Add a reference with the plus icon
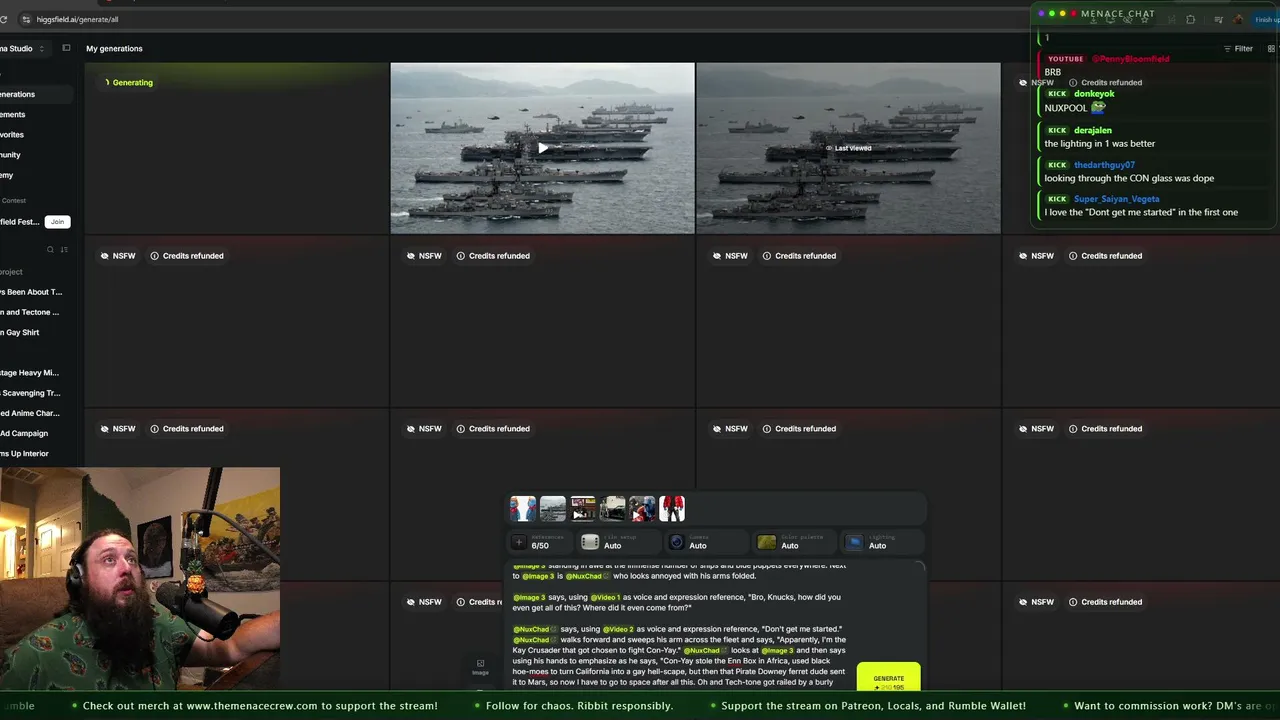The height and width of the screenshot is (720, 1280). coord(519,542)
